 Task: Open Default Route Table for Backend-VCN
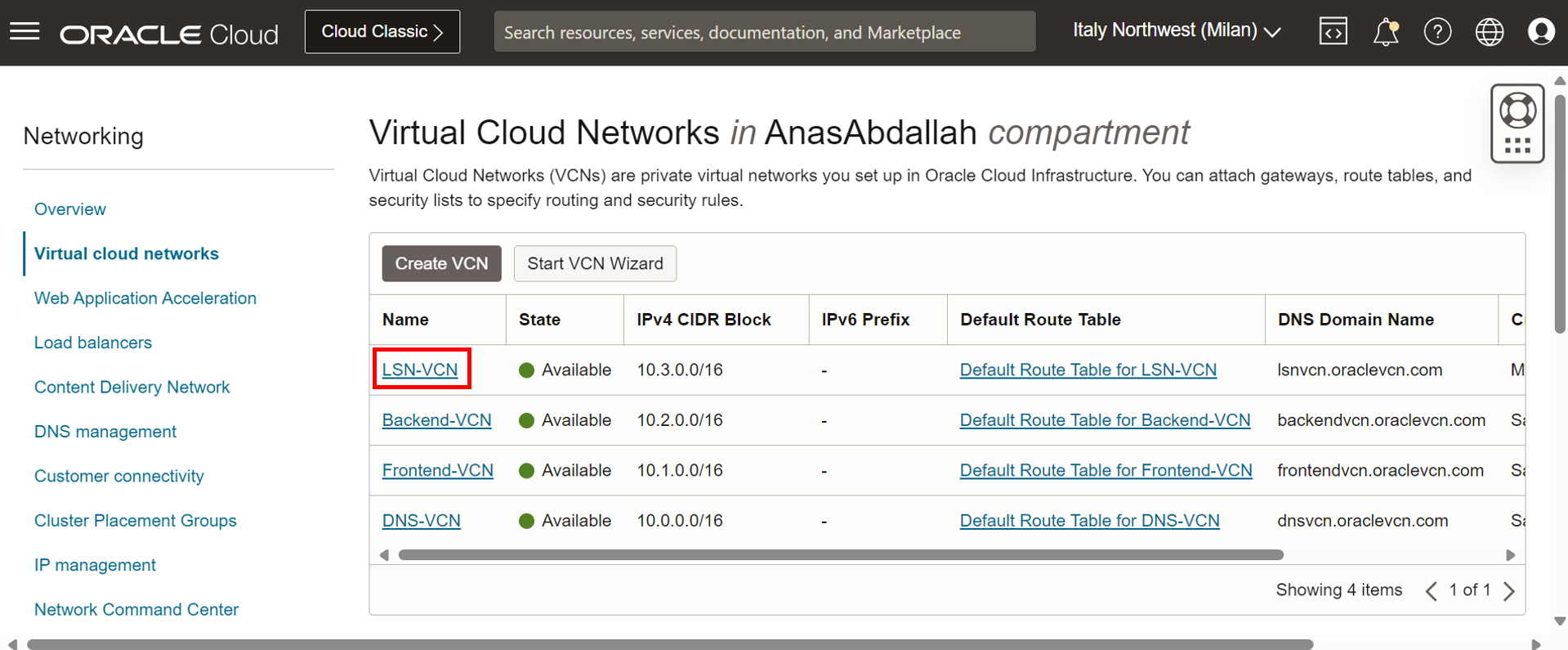pos(1106,420)
